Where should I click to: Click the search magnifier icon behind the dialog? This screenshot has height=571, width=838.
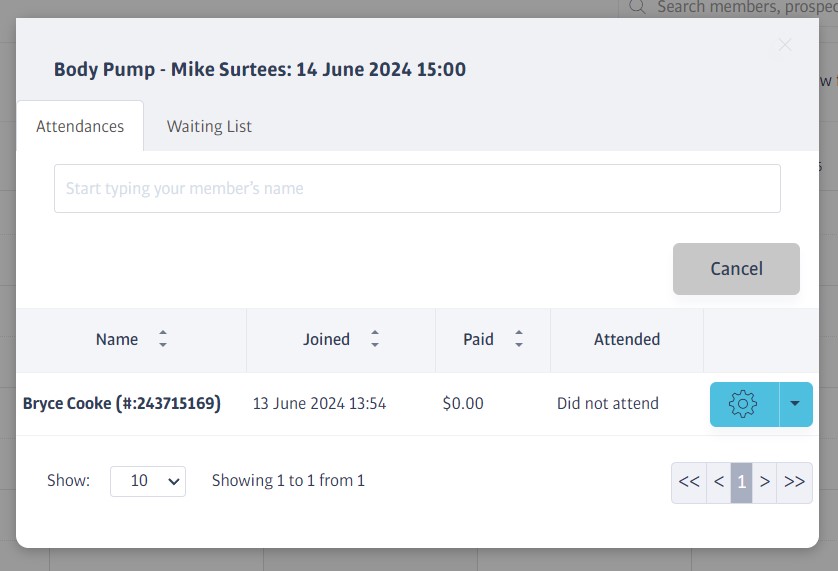(637, 6)
